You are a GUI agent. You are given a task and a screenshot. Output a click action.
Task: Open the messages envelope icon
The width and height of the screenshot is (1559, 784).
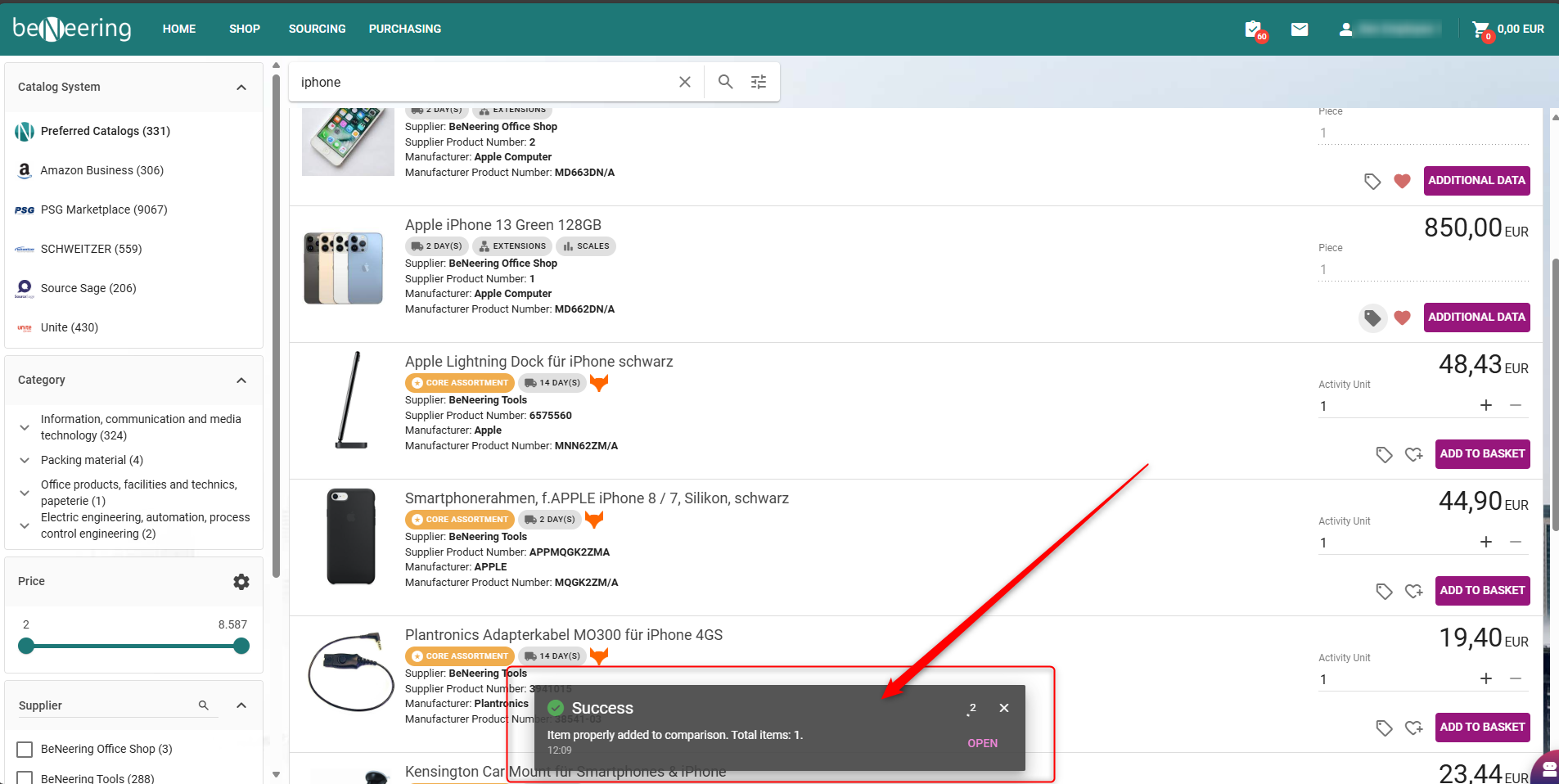coord(1300,29)
